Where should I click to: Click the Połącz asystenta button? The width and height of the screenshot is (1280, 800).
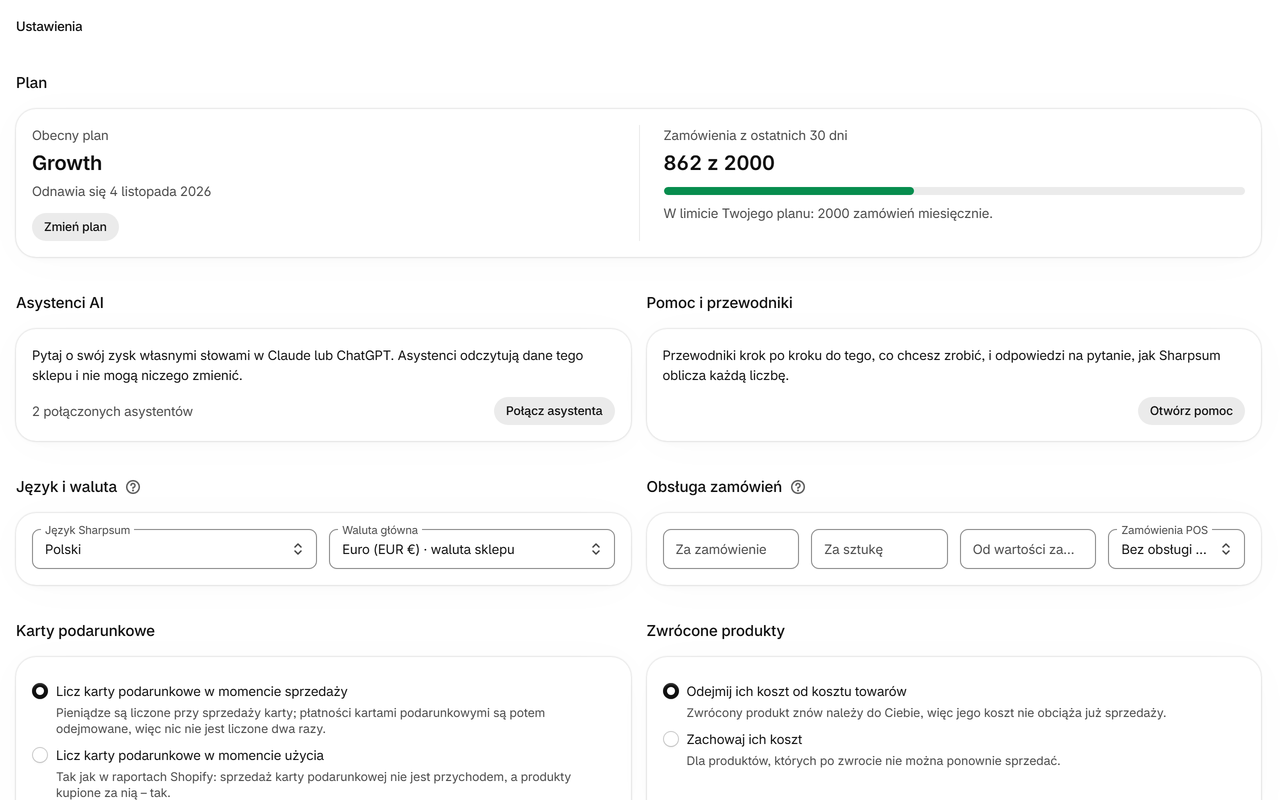pos(554,411)
